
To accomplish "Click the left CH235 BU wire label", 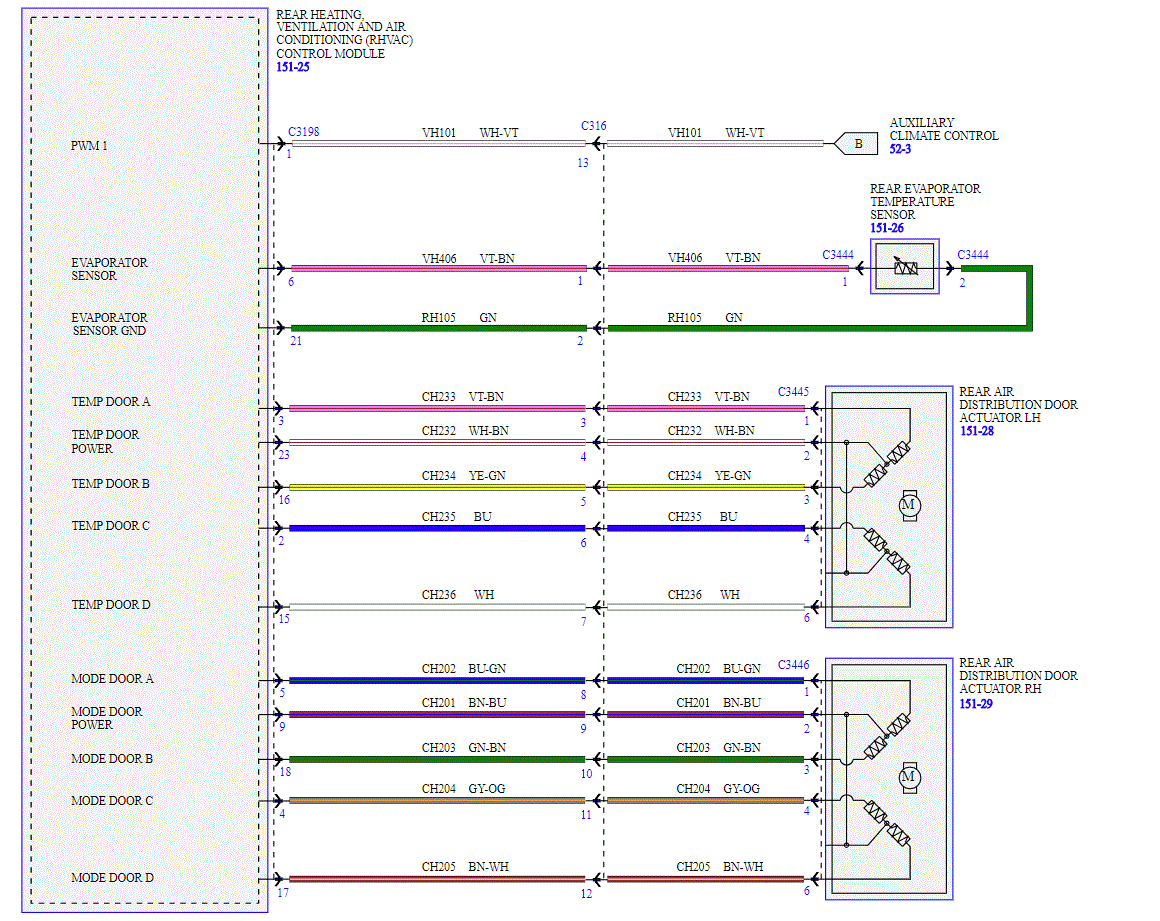I will (x=456, y=516).
